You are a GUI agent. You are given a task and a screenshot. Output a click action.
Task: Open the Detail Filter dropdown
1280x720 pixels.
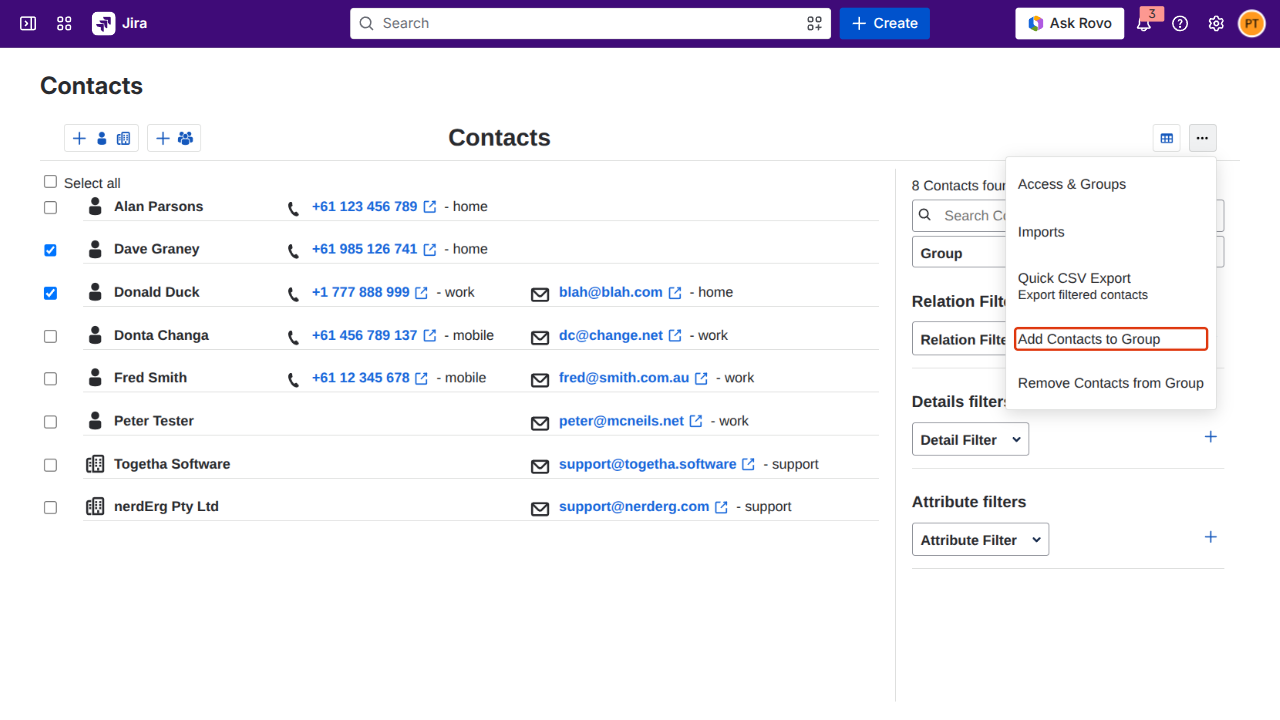pyautogui.click(x=970, y=440)
